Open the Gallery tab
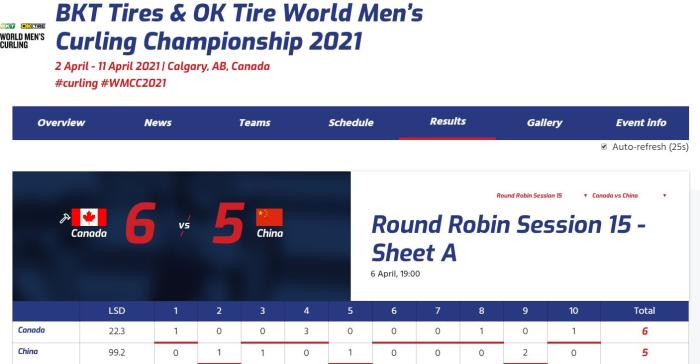The width and height of the screenshot is (700, 364). click(x=544, y=123)
